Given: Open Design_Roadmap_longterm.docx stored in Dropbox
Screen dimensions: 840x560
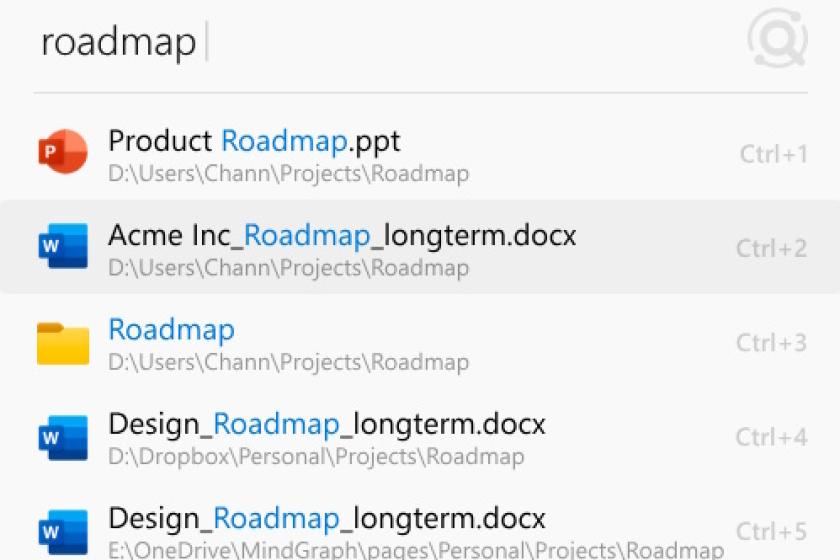Looking at the screenshot, I should point(420,436).
